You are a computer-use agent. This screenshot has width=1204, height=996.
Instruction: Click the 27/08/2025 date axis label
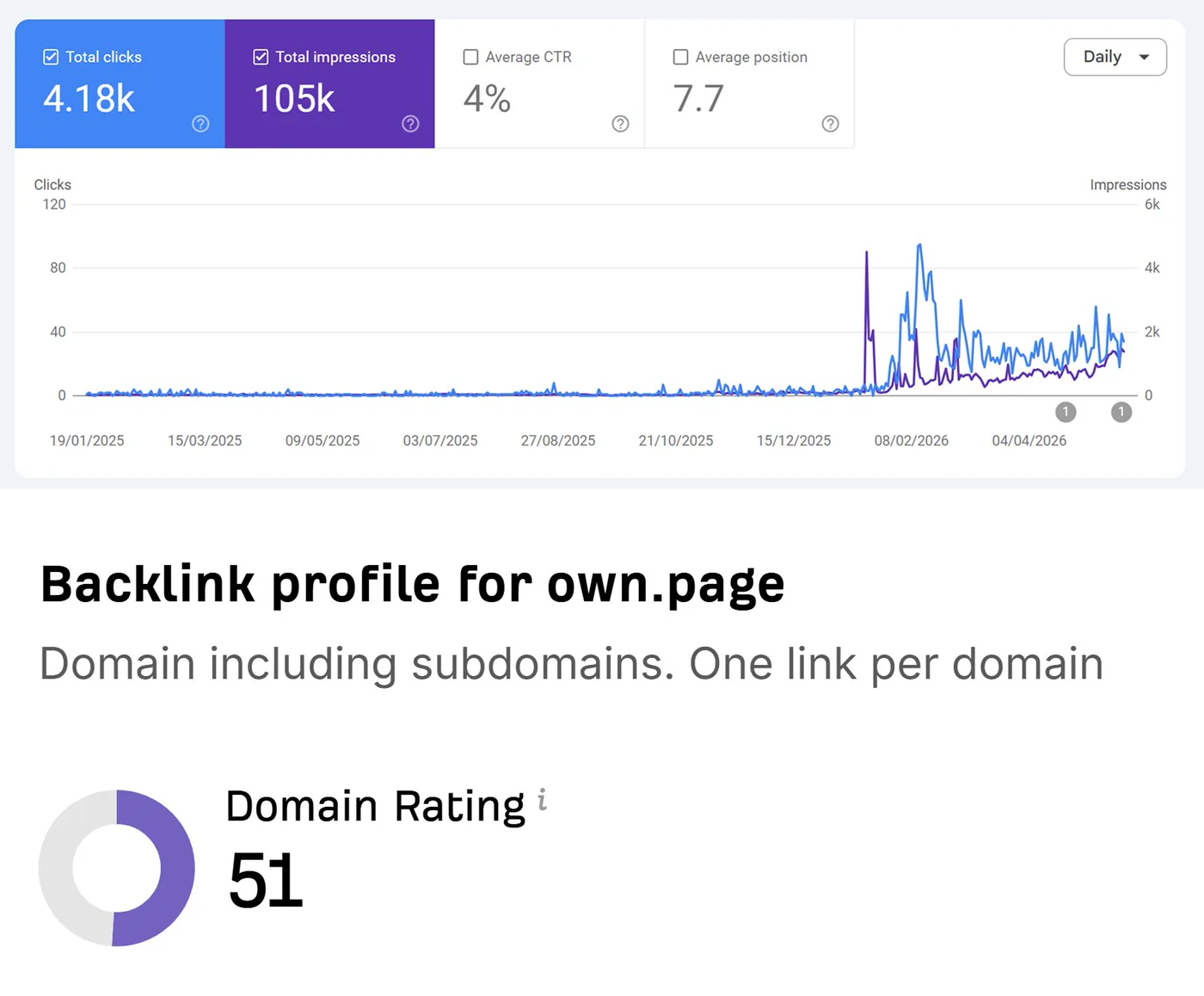point(558,440)
